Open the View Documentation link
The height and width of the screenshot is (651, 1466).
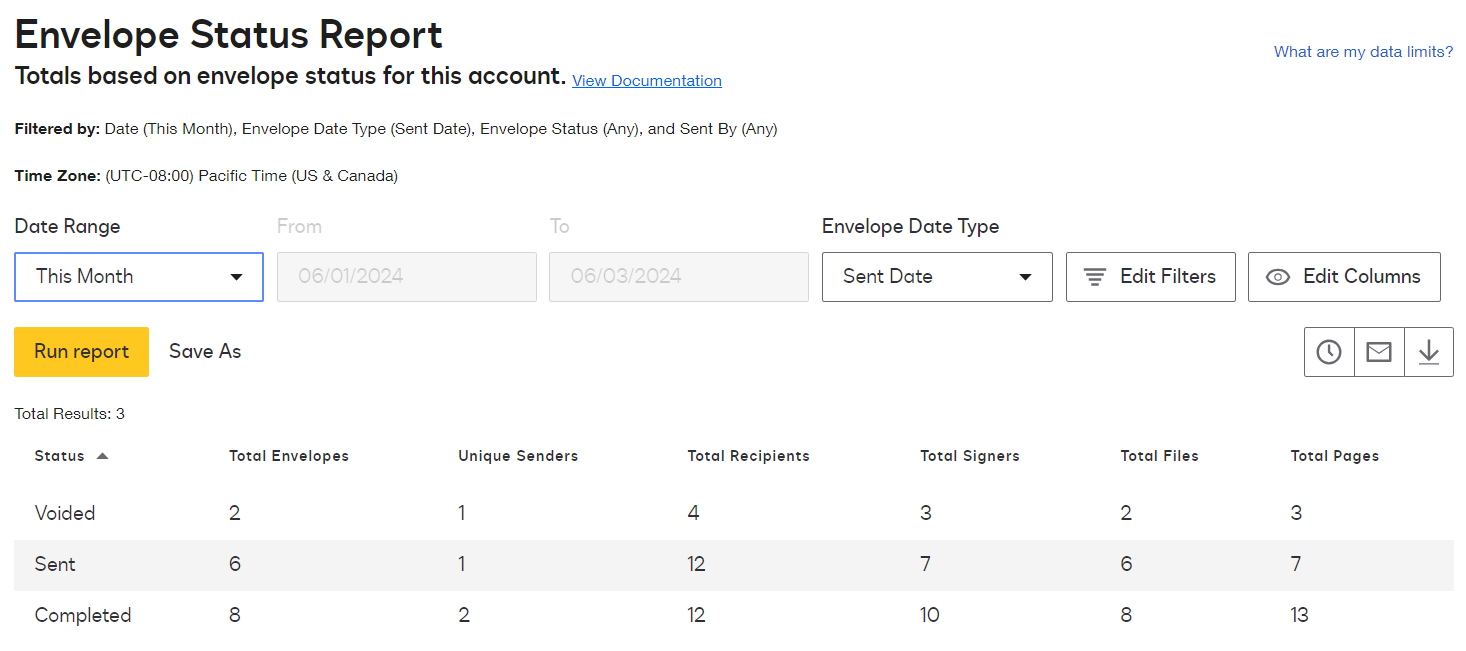[x=646, y=81]
